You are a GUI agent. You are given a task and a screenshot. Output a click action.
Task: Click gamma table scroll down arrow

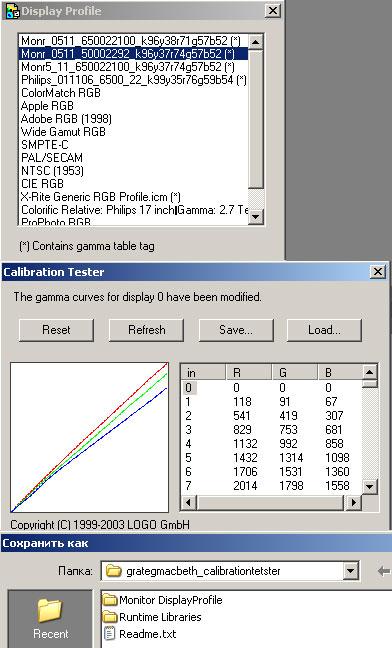click(370, 486)
